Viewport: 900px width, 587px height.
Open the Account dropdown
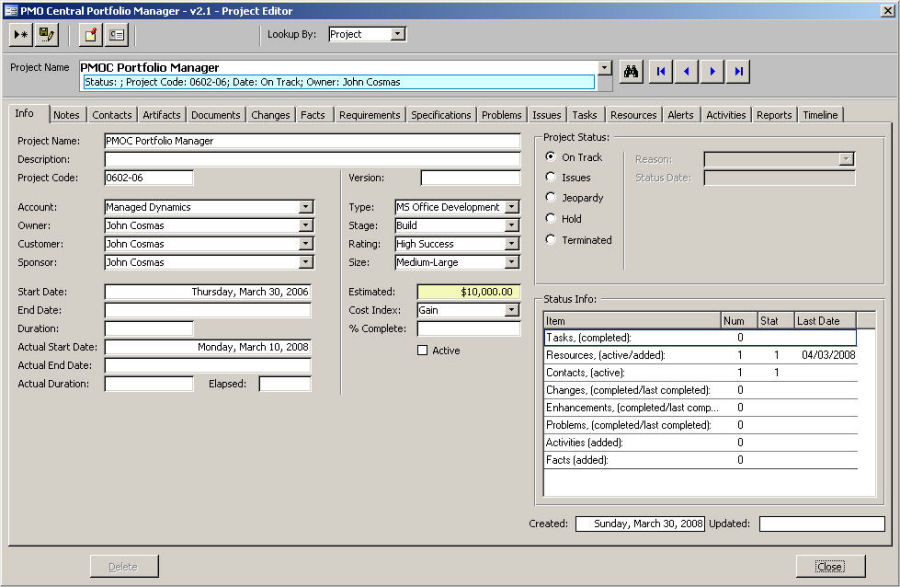click(306, 207)
